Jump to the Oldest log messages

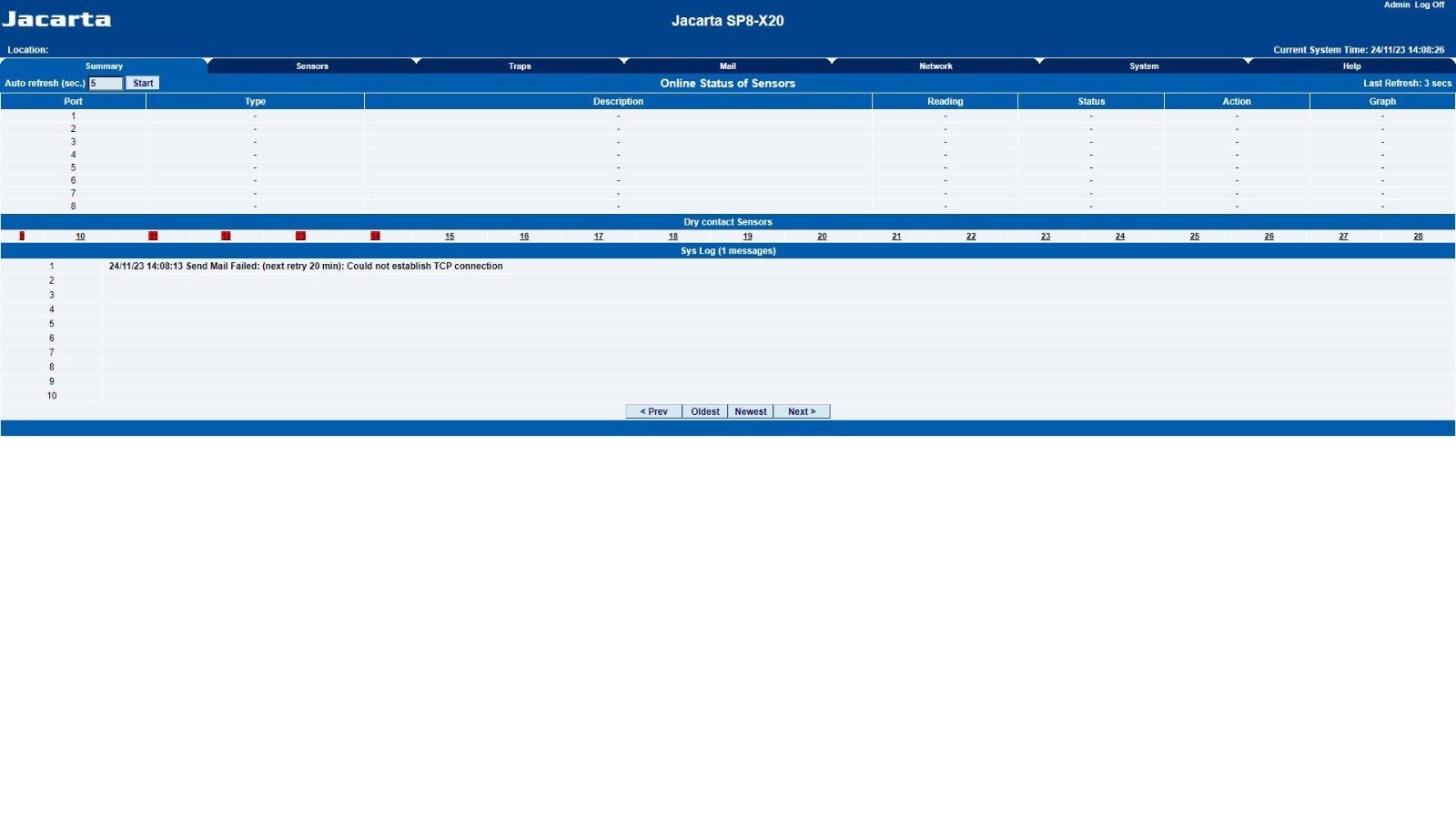point(705,411)
